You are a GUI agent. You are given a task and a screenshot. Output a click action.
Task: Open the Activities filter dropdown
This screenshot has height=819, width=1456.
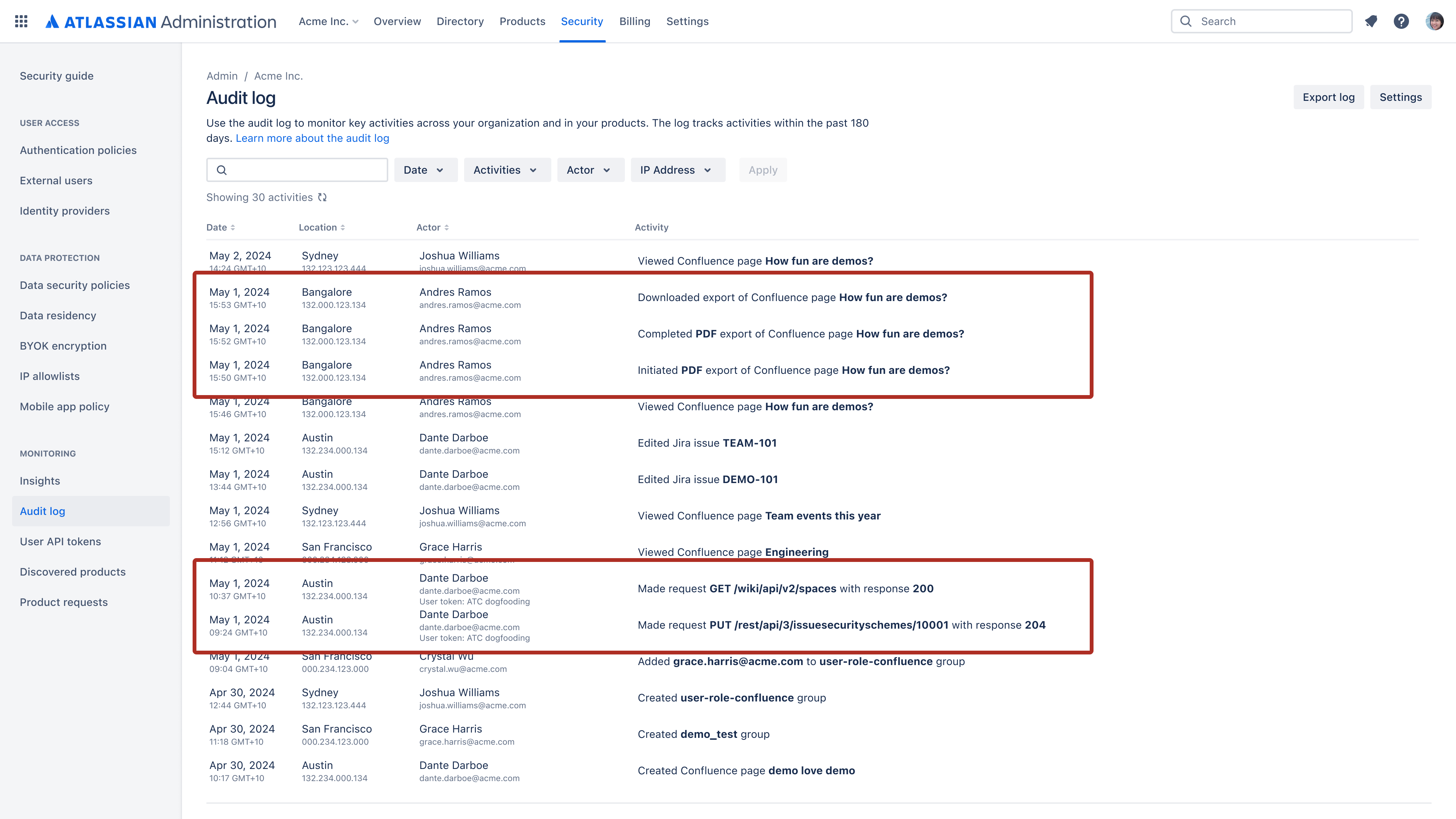tap(507, 170)
